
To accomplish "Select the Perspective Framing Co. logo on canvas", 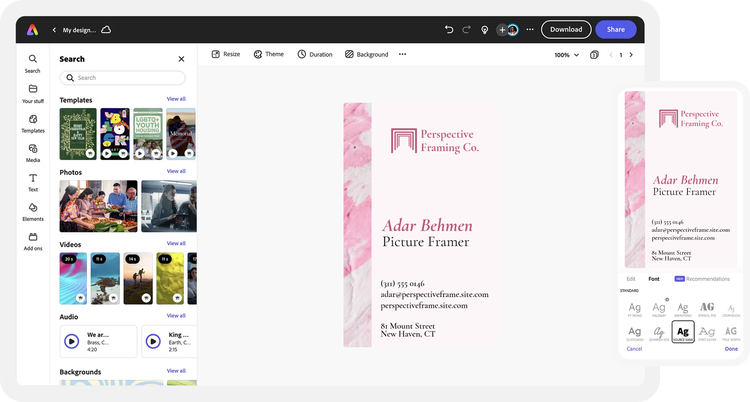I will click(435, 141).
